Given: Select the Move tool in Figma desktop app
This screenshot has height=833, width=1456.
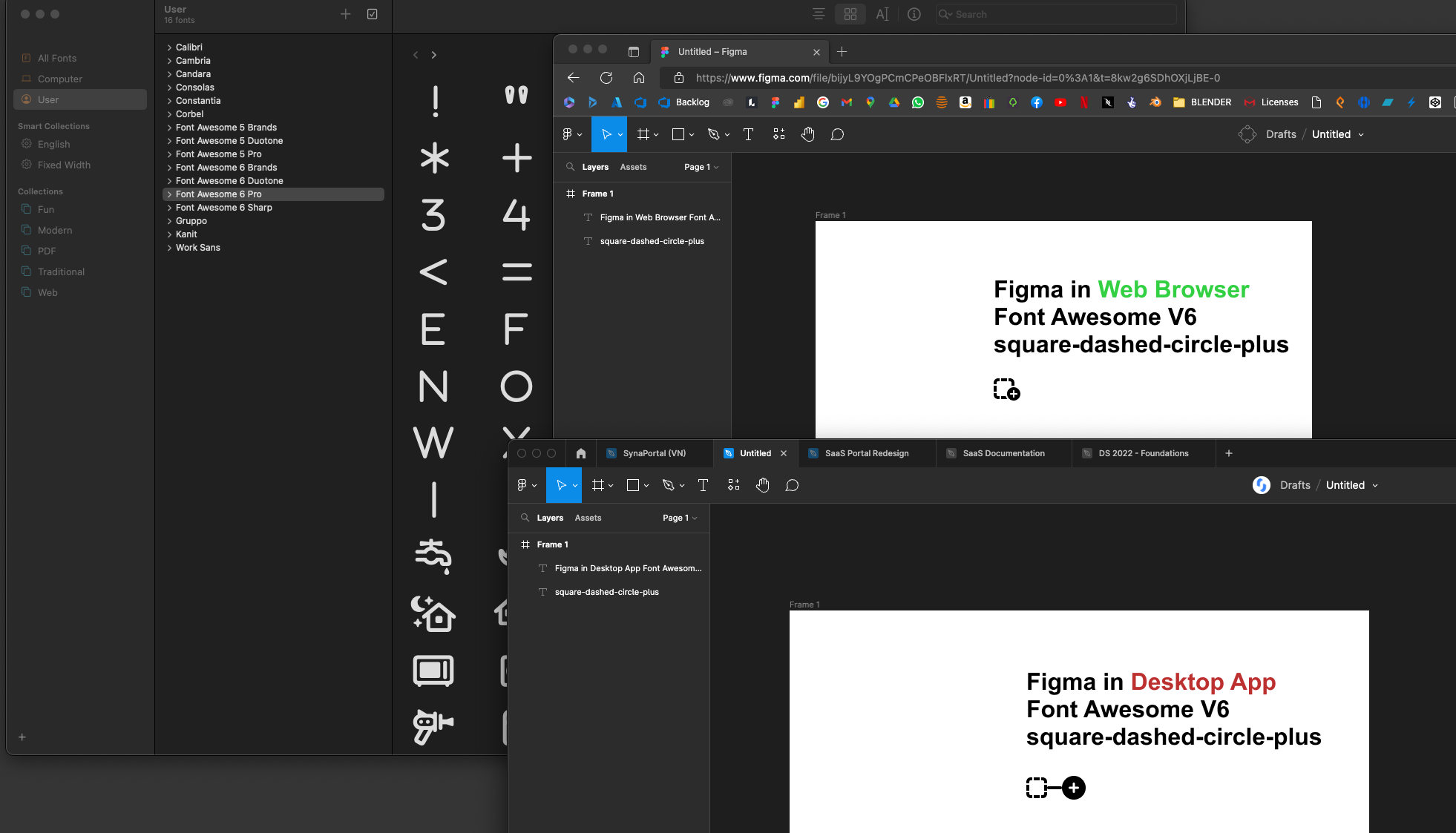Looking at the screenshot, I should tap(562, 485).
